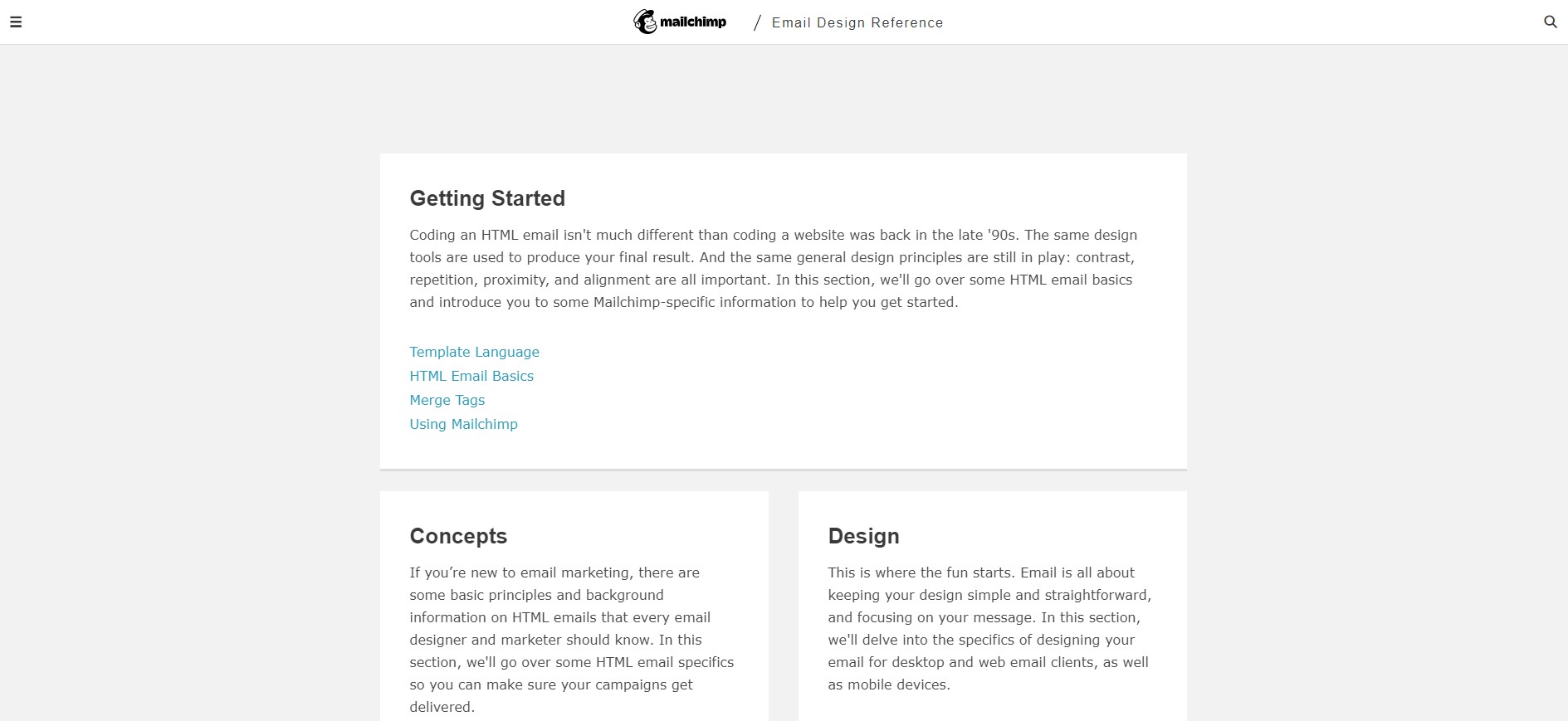1568x721 pixels.
Task: Open the hamburger navigation menu
Action: click(x=16, y=22)
